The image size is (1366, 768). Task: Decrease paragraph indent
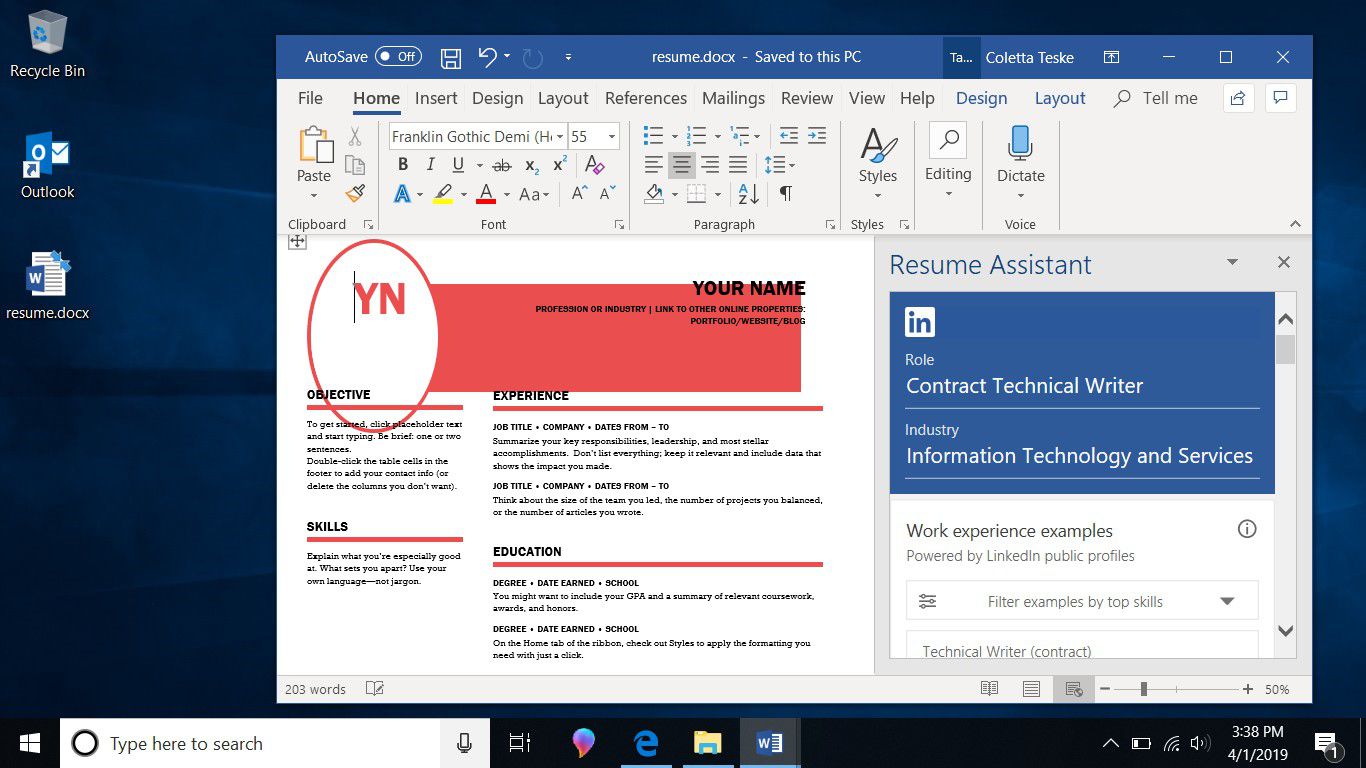(789, 136)
